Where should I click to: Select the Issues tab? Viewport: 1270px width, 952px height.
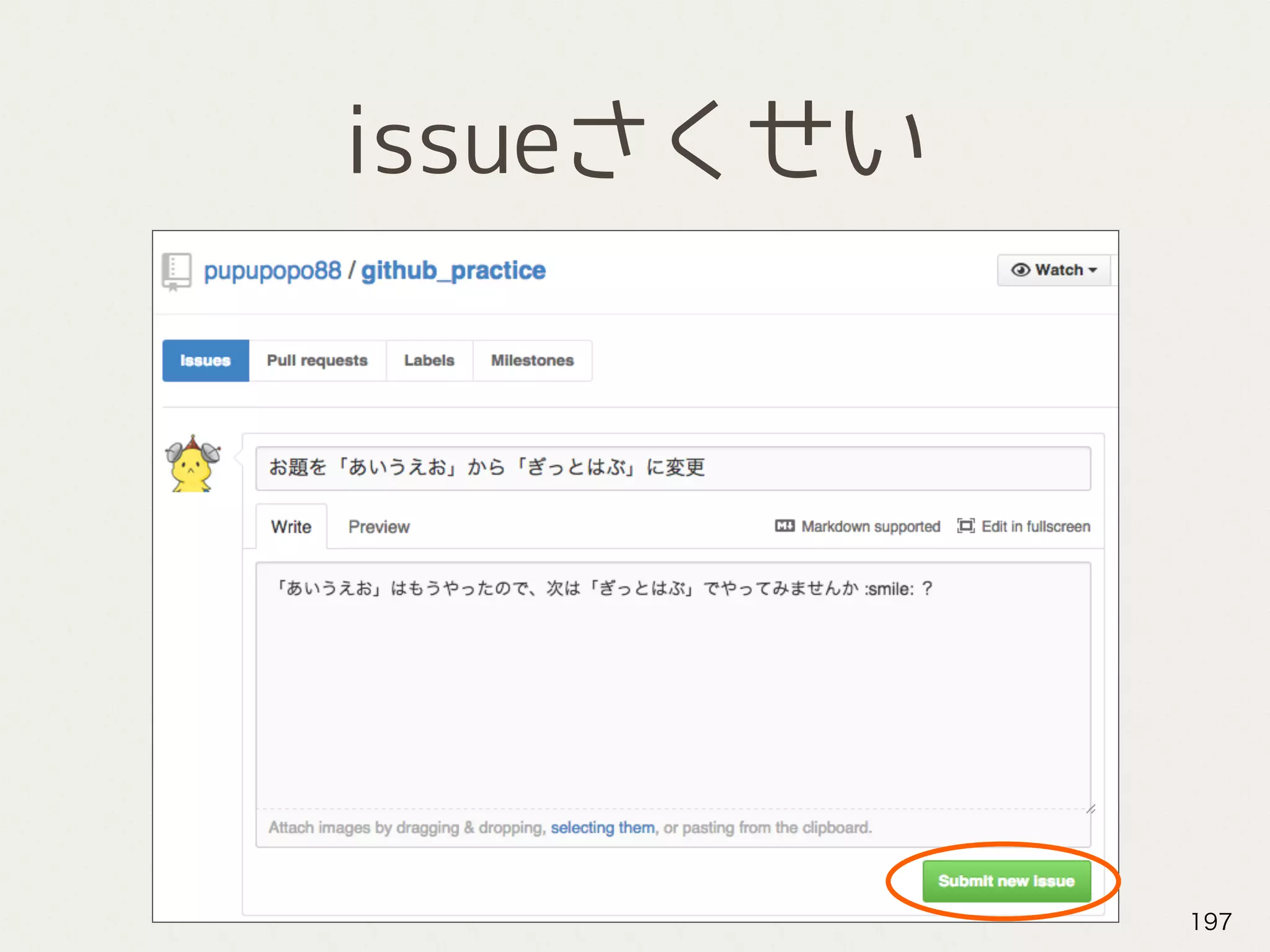205,361
